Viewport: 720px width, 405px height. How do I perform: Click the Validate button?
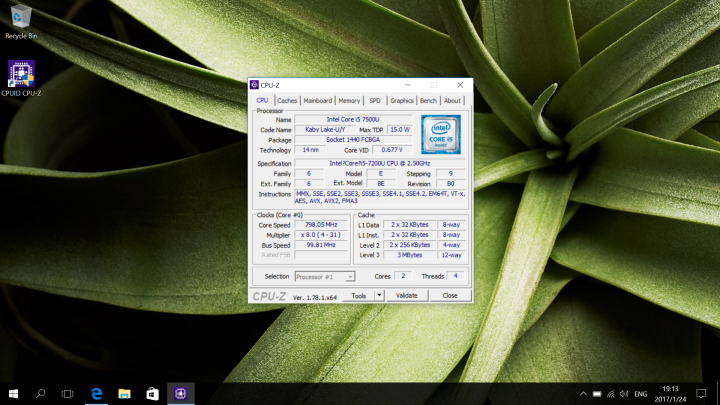(x=406, y=295)
